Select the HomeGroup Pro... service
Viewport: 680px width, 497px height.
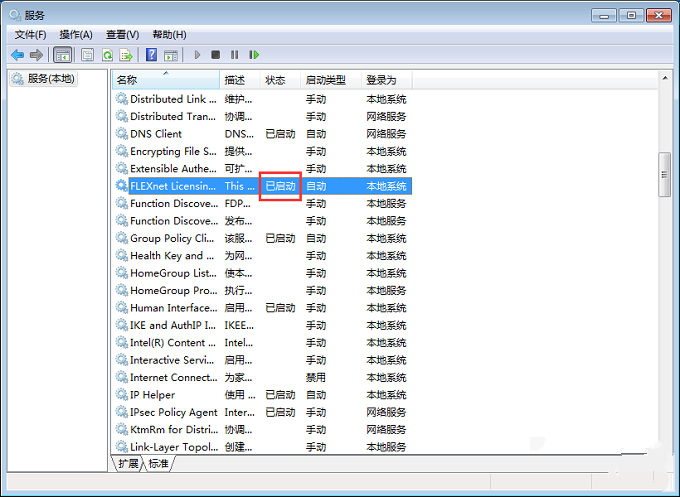tap(262, 290)
